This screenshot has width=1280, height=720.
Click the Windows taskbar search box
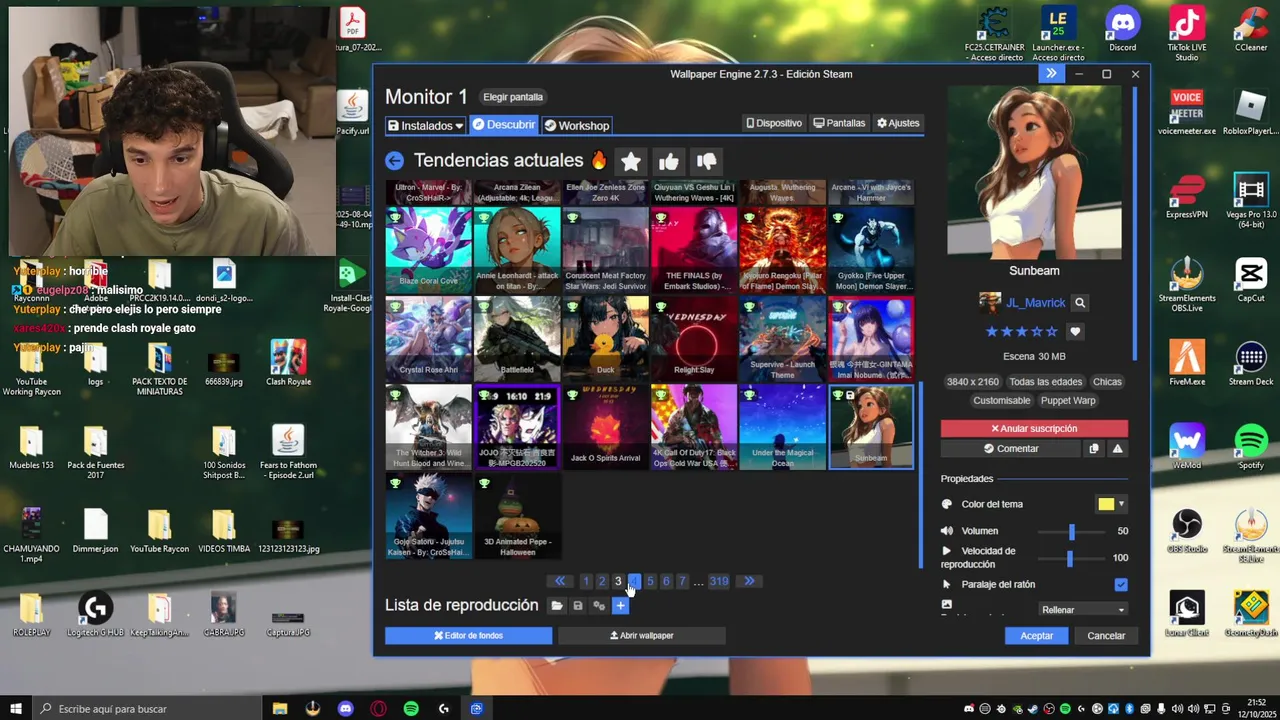tap(148, 709)
